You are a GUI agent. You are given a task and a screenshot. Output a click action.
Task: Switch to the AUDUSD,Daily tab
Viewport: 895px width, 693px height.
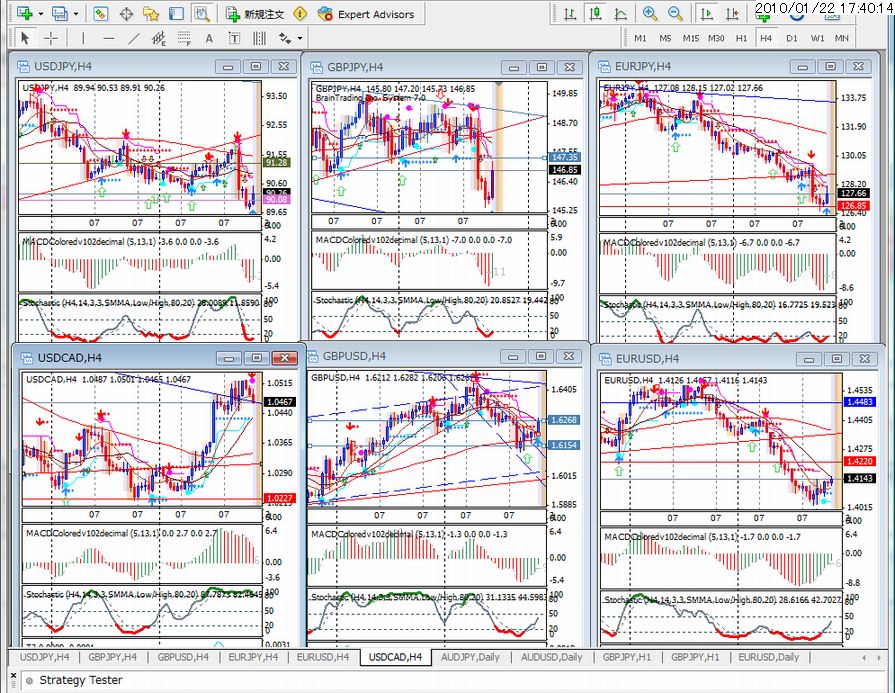[551, 657]
